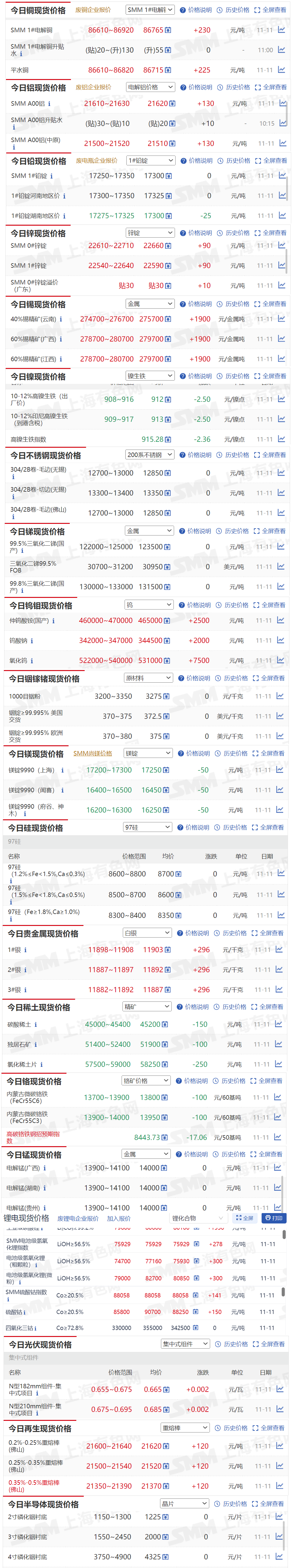
Task: Open 价格说明 in chromium section
Action: coord(192,1081)
